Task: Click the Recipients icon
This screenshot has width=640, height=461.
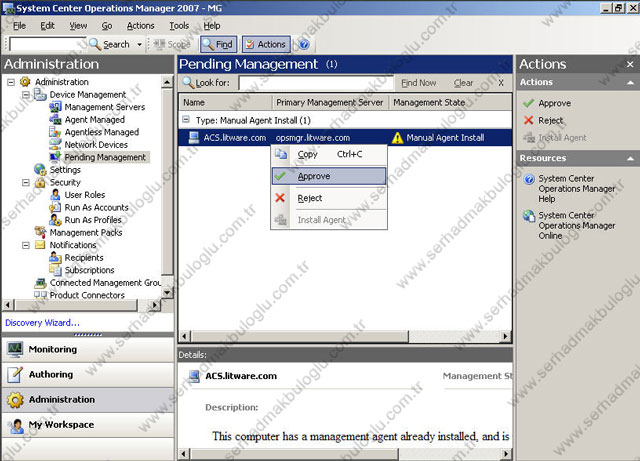Action: pyautogui.click(x=55, y=257)
